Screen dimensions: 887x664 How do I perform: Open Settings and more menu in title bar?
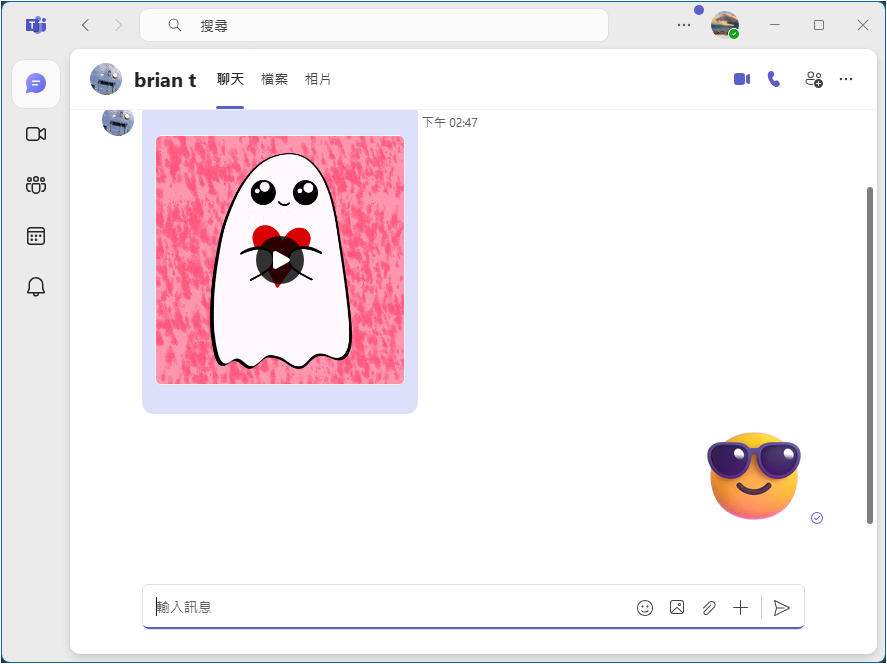point(684,25)
